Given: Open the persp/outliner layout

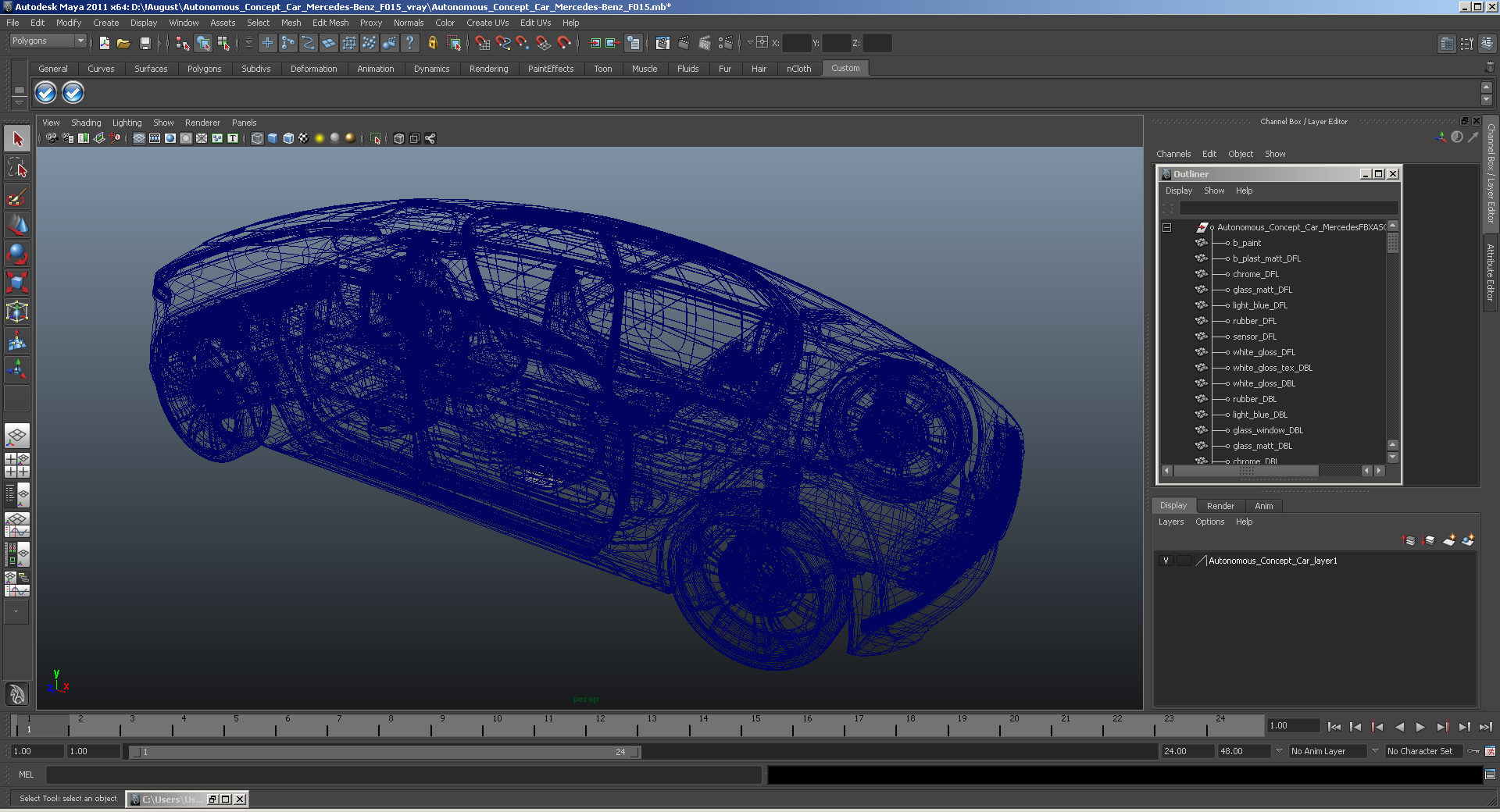Looking at the screenshot, I should click(17, 495).
